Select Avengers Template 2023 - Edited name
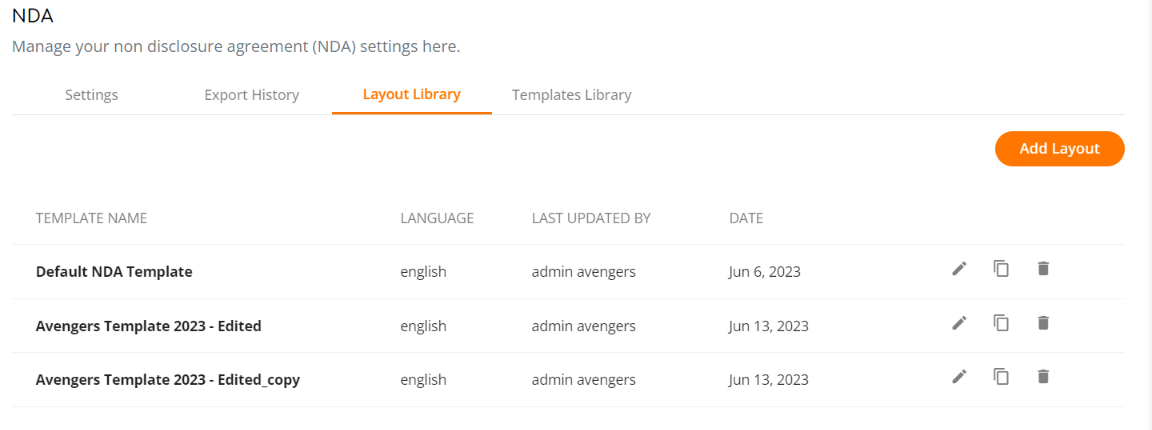Screen dimensions: 1152x430 (148, 326)
